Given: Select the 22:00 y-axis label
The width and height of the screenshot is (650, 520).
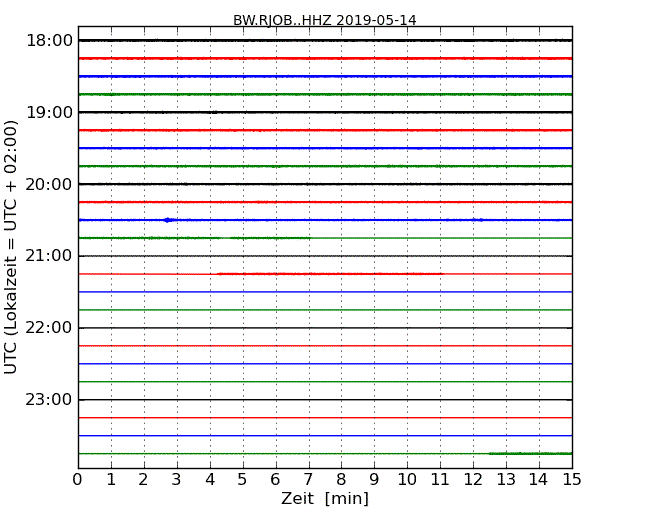Looking at the screenshot, I should tap(49, 328).
